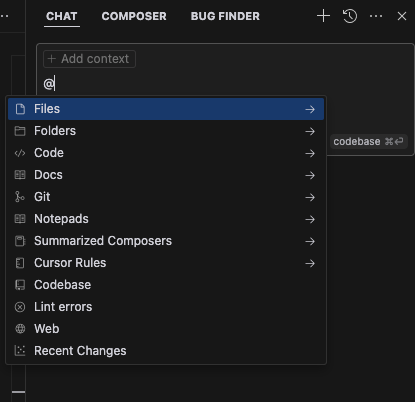Image resolution: width=415 pixels, height=402 pixels.
Task: Open the more options ellipsis menu
Action: click(376, 16)
